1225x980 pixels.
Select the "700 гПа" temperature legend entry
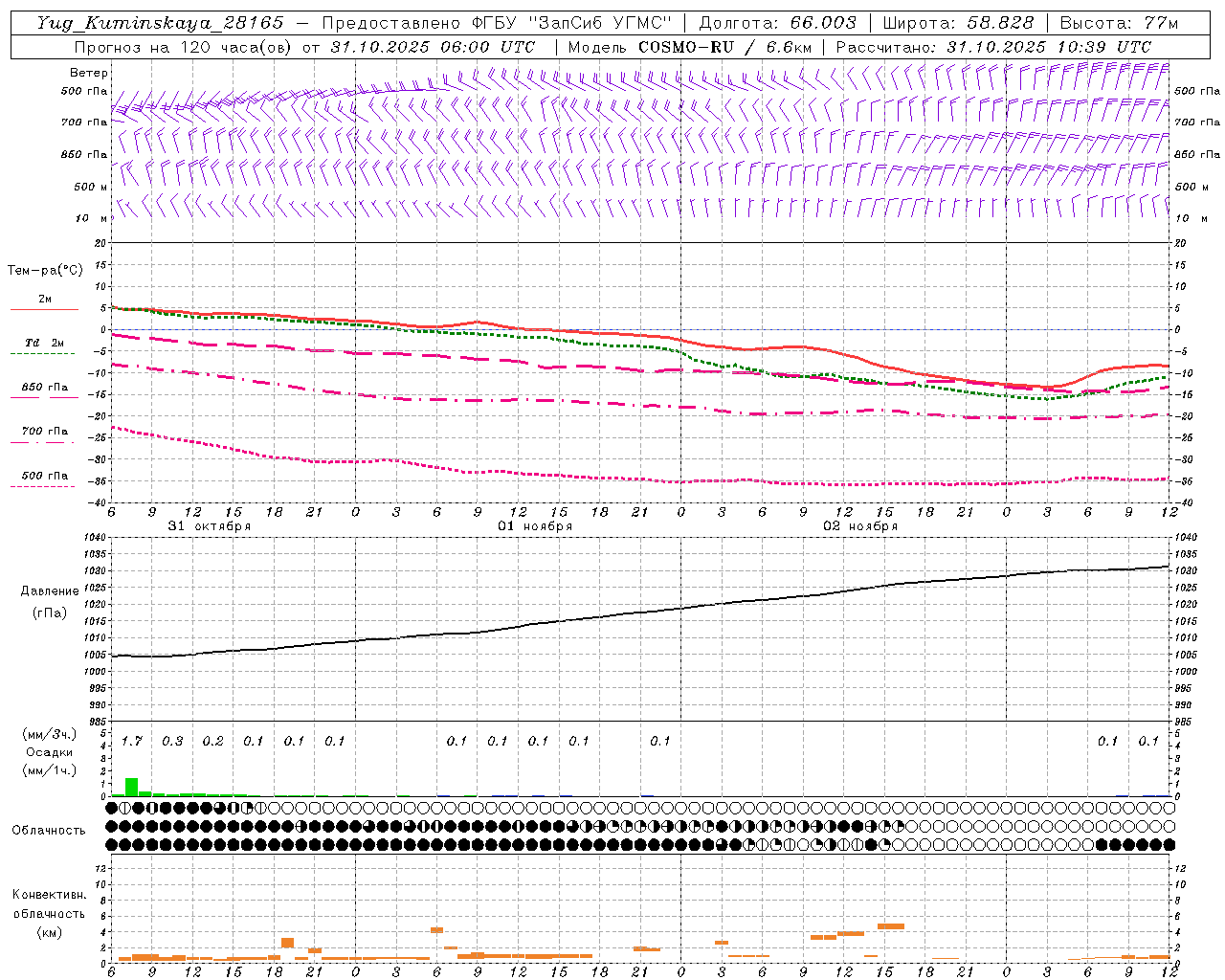45,432
